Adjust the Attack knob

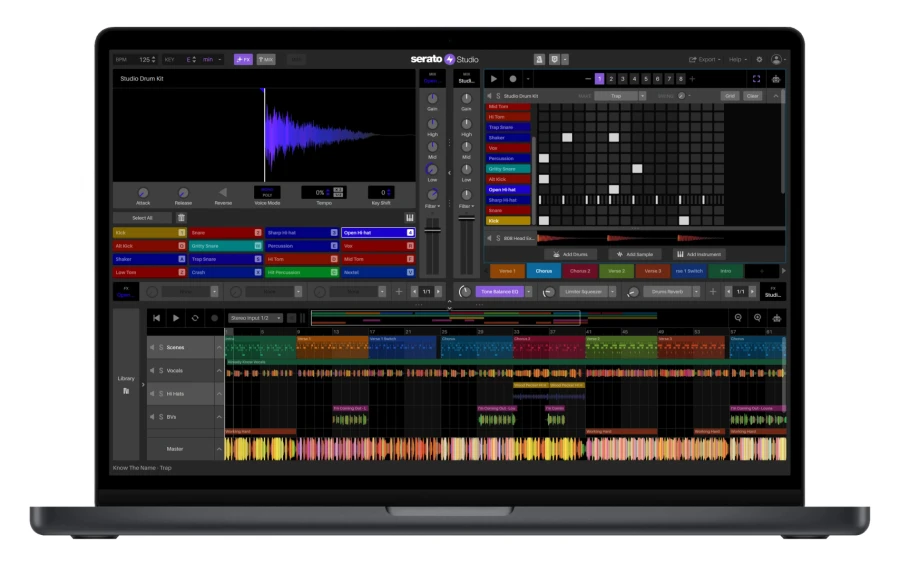pyautogui.click(x=143, y=193)
